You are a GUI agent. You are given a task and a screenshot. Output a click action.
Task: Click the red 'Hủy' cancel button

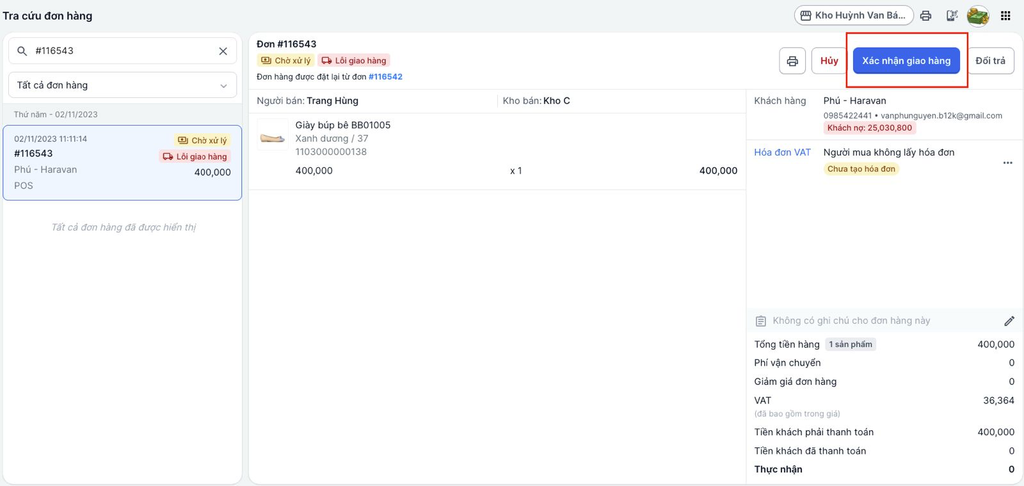tap(829, 61)
